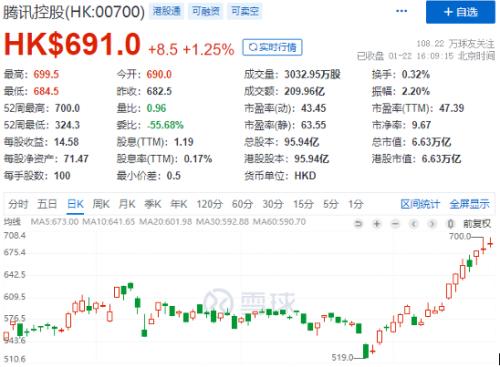Click the 每股净资产 value 71.47
500x367 pixels.
point(76,159)
